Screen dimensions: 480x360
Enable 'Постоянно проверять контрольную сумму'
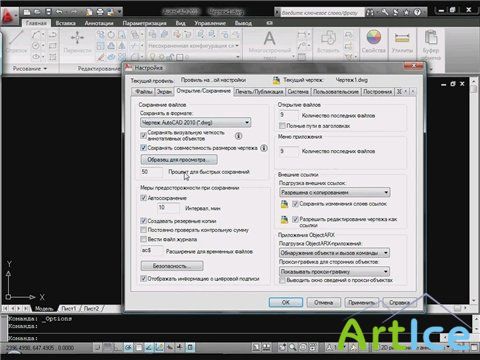[143, 230]
